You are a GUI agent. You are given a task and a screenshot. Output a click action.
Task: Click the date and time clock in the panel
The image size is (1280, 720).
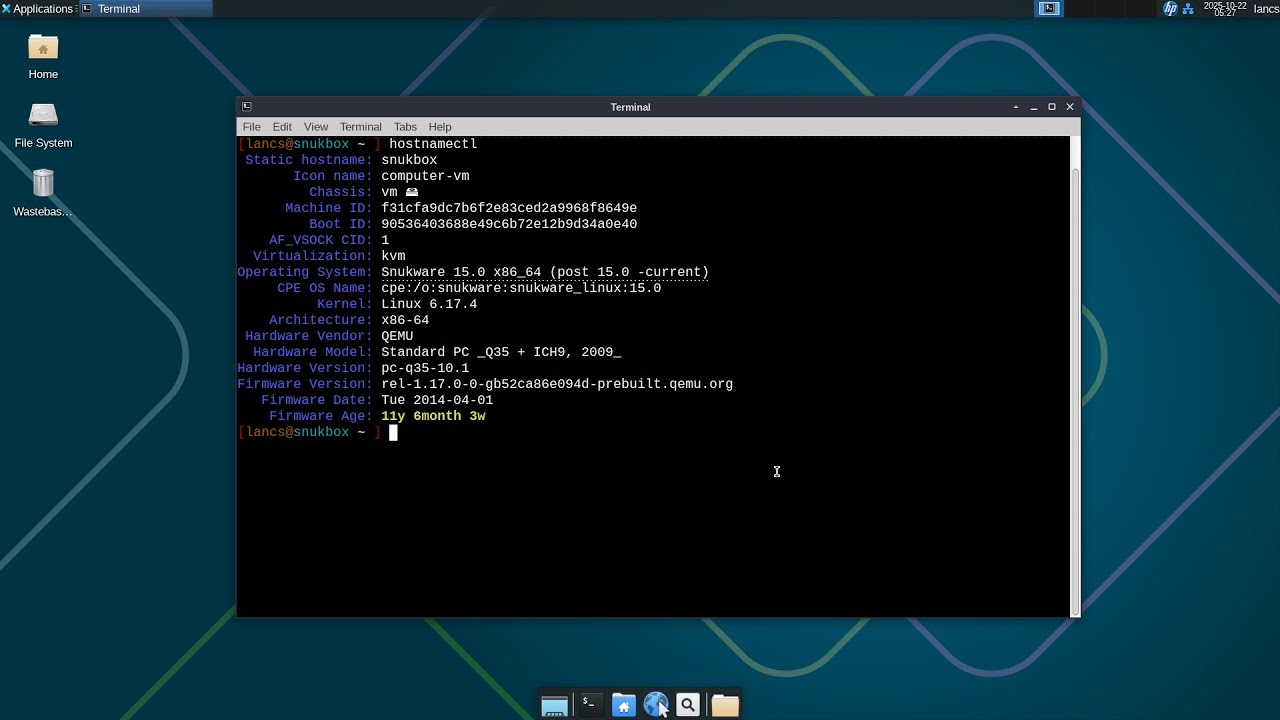pos(1225,9)
